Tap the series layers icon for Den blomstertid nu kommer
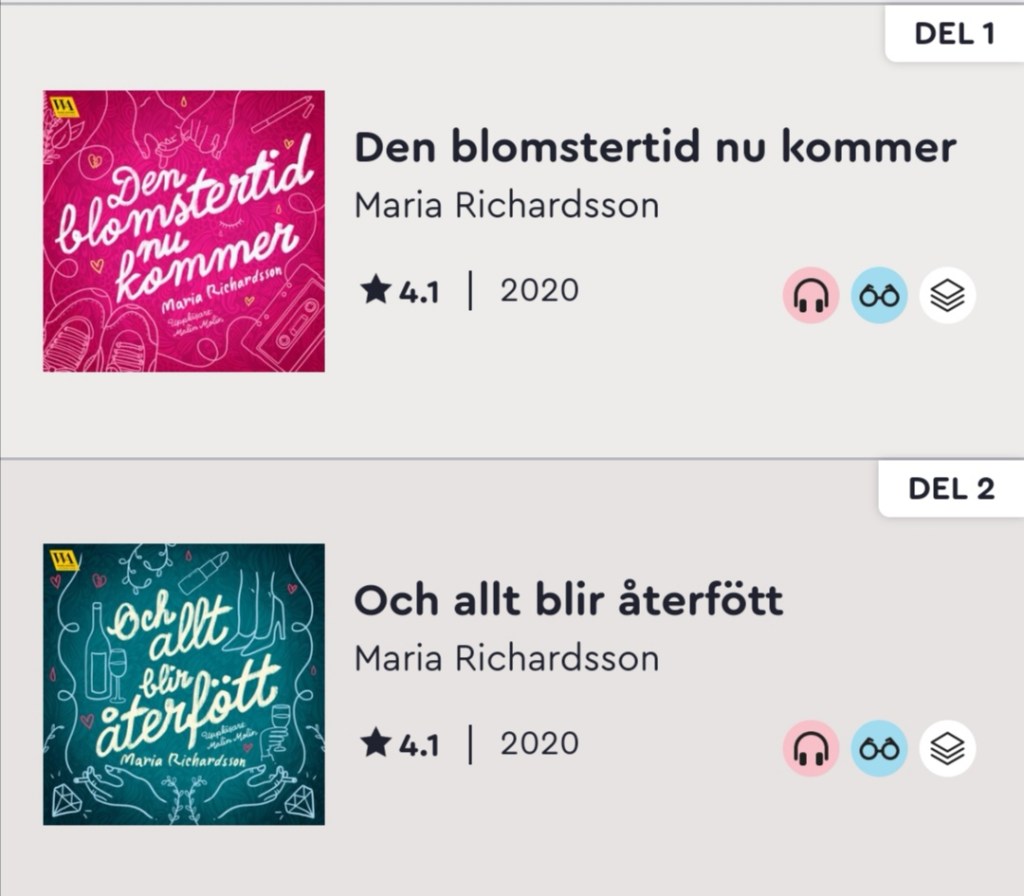The width and height of the screenshot is (1024, 896). [947, 295]
